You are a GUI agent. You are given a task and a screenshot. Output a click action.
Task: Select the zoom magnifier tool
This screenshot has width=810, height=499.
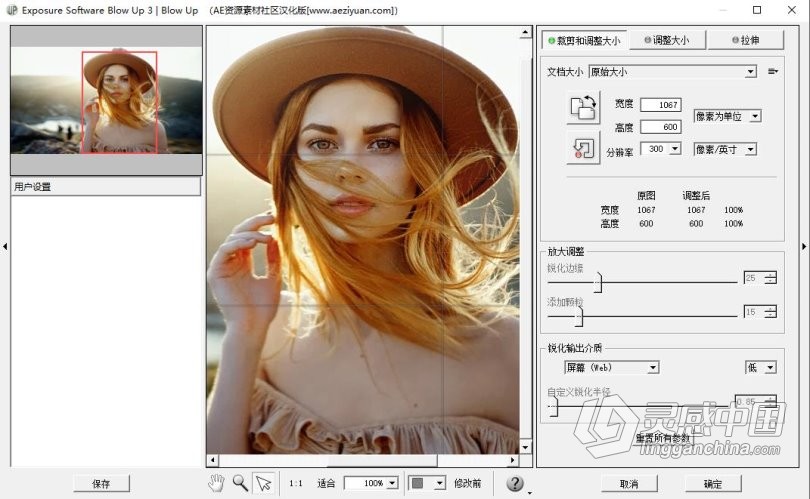(x=240, y=483)
